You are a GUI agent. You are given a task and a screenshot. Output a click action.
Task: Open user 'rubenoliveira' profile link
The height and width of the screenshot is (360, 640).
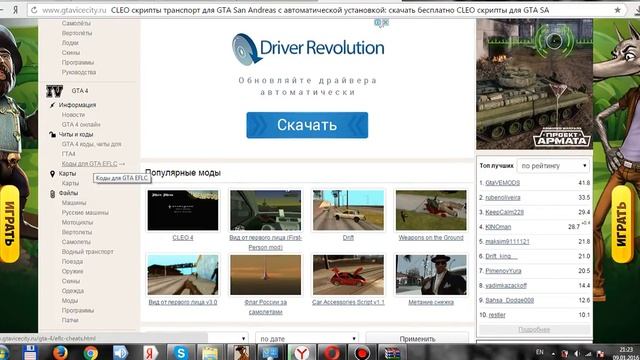tap(503, 198)
